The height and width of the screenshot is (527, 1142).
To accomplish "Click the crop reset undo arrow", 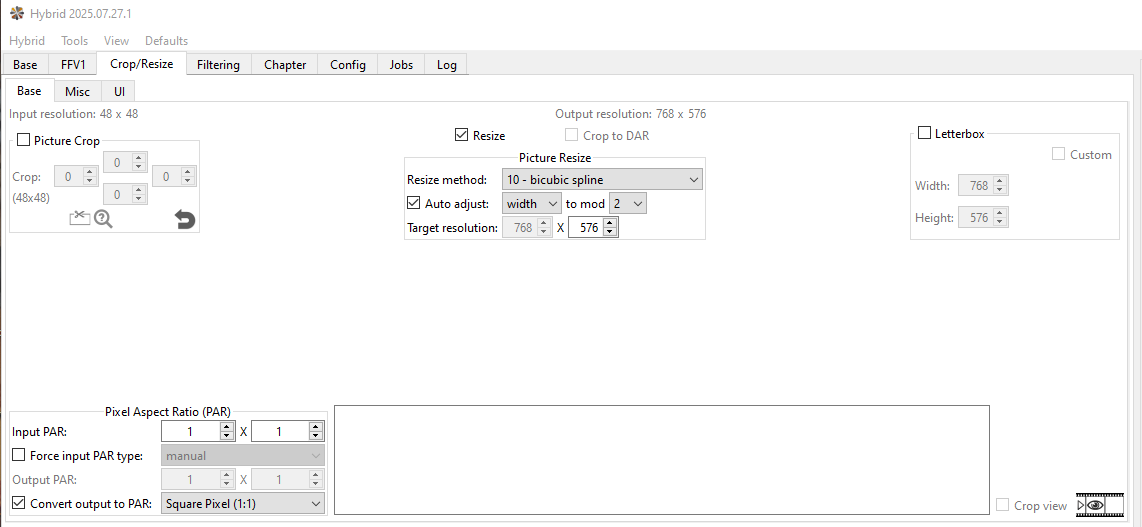I will [185, 219].
